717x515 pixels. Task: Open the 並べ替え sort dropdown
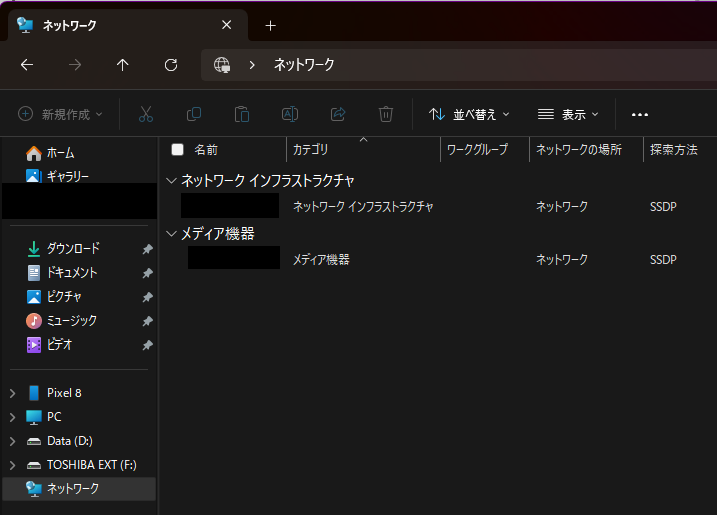[x=469, y=114]
